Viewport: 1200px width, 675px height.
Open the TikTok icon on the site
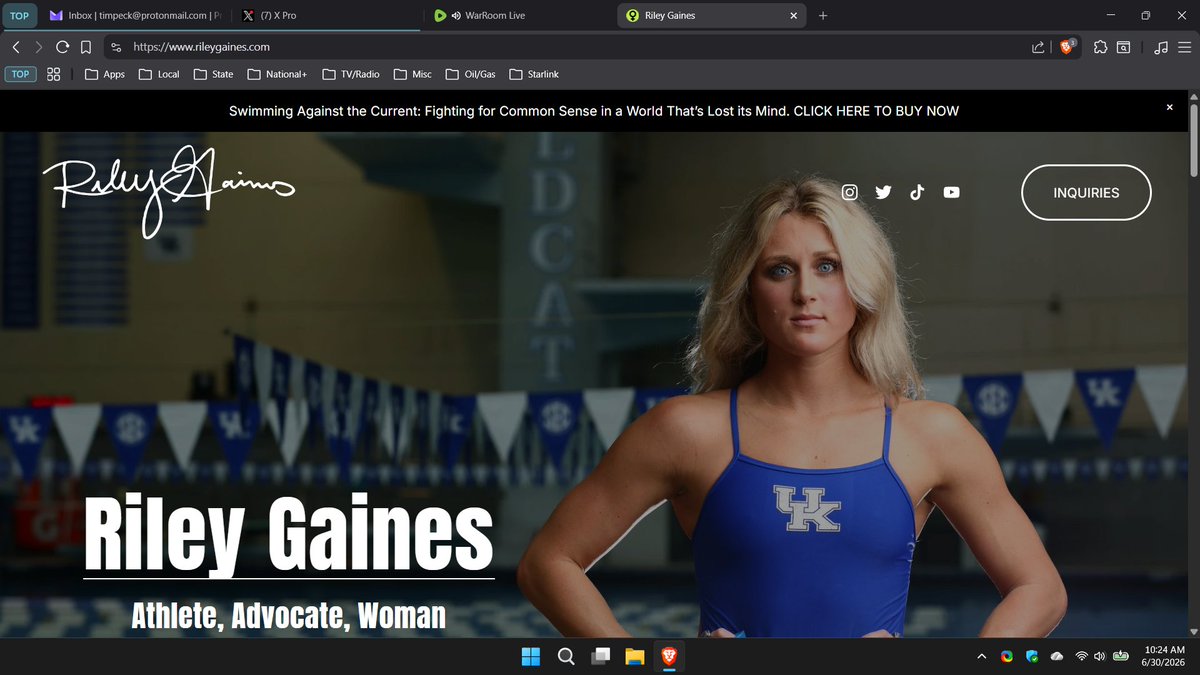tap(916, 192)
